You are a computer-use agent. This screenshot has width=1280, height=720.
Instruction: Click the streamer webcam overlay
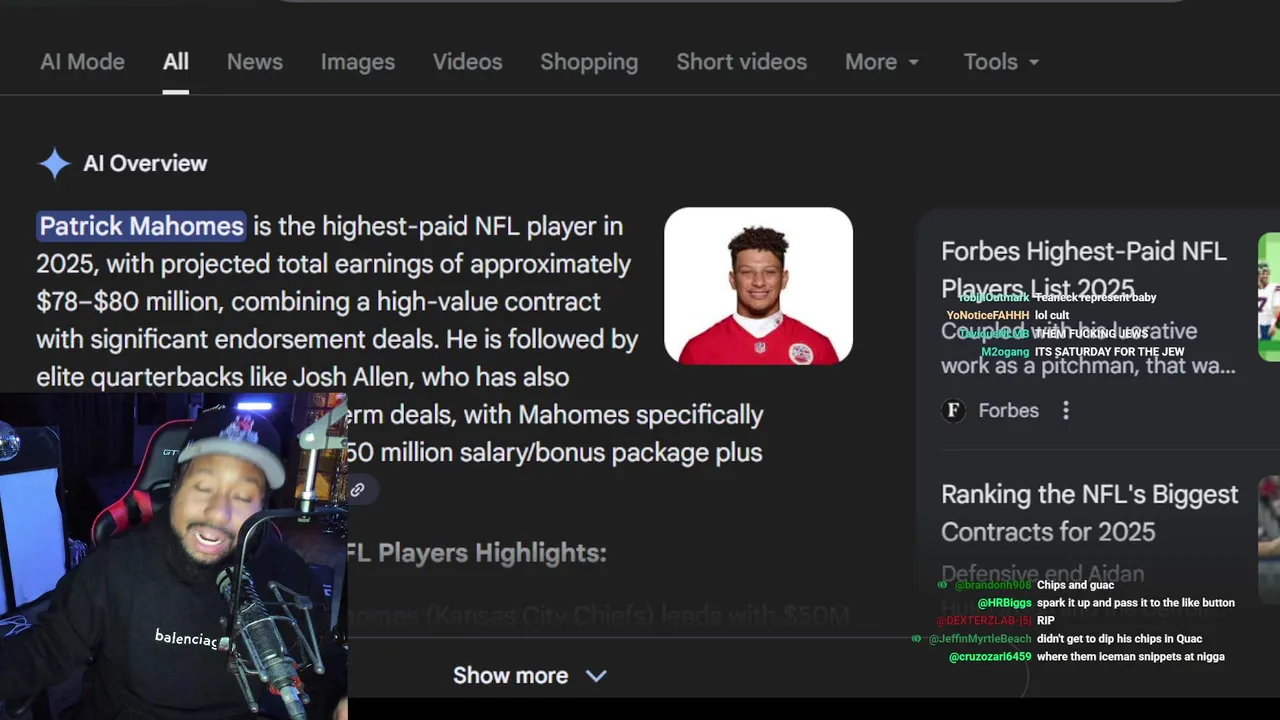(173, 556)
